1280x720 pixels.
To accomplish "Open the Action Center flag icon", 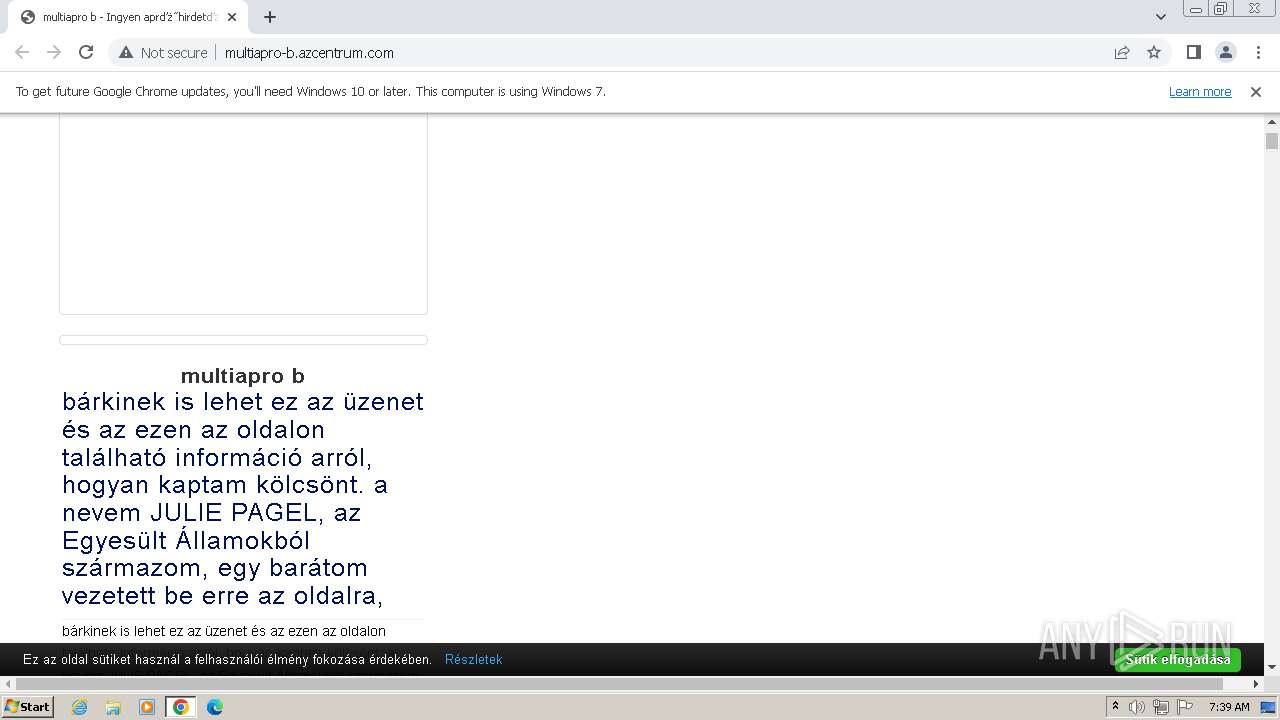I will (x=1184, y=707).
